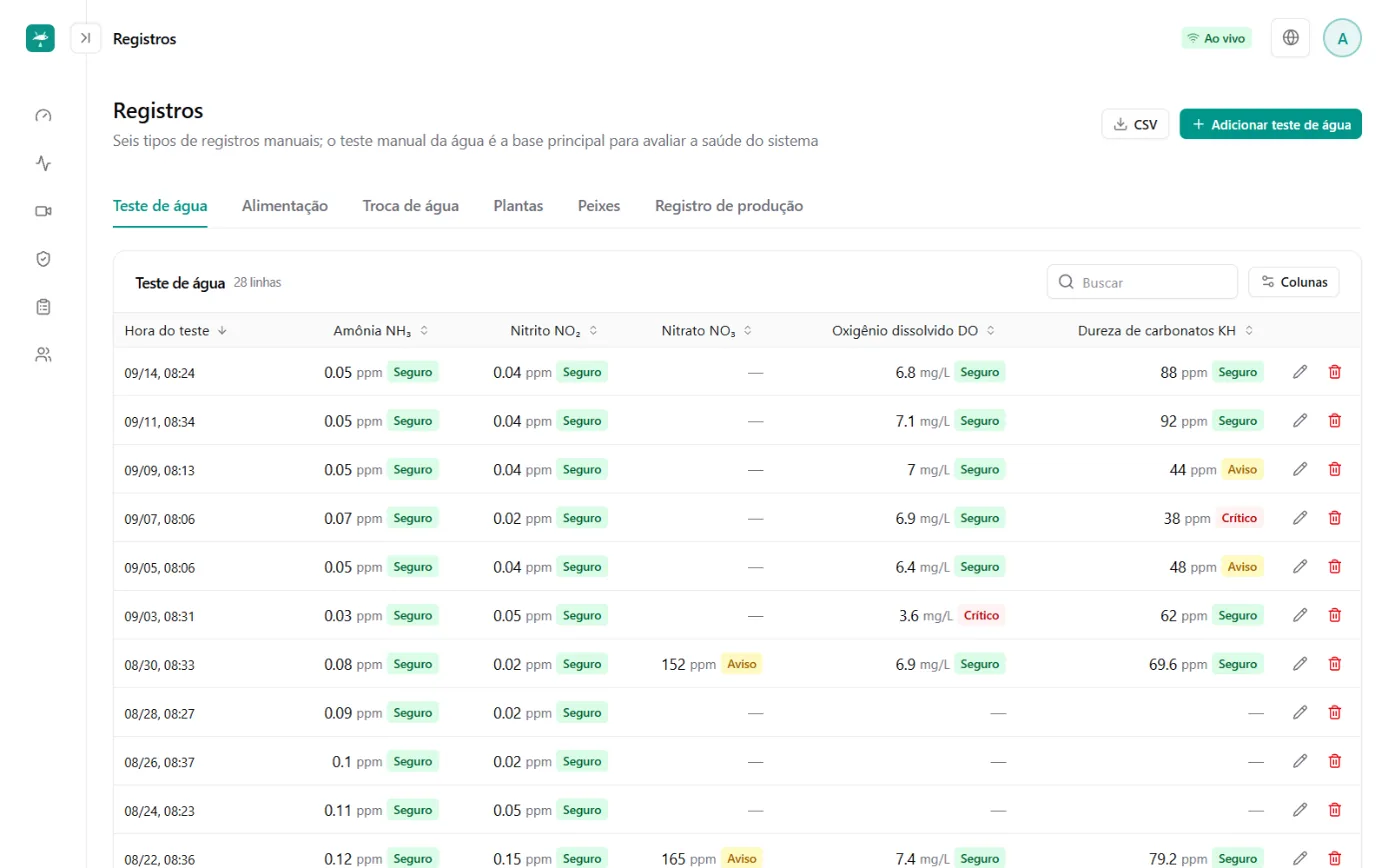Delete the 09/07, 08:06 test row

coord(1334,518)
